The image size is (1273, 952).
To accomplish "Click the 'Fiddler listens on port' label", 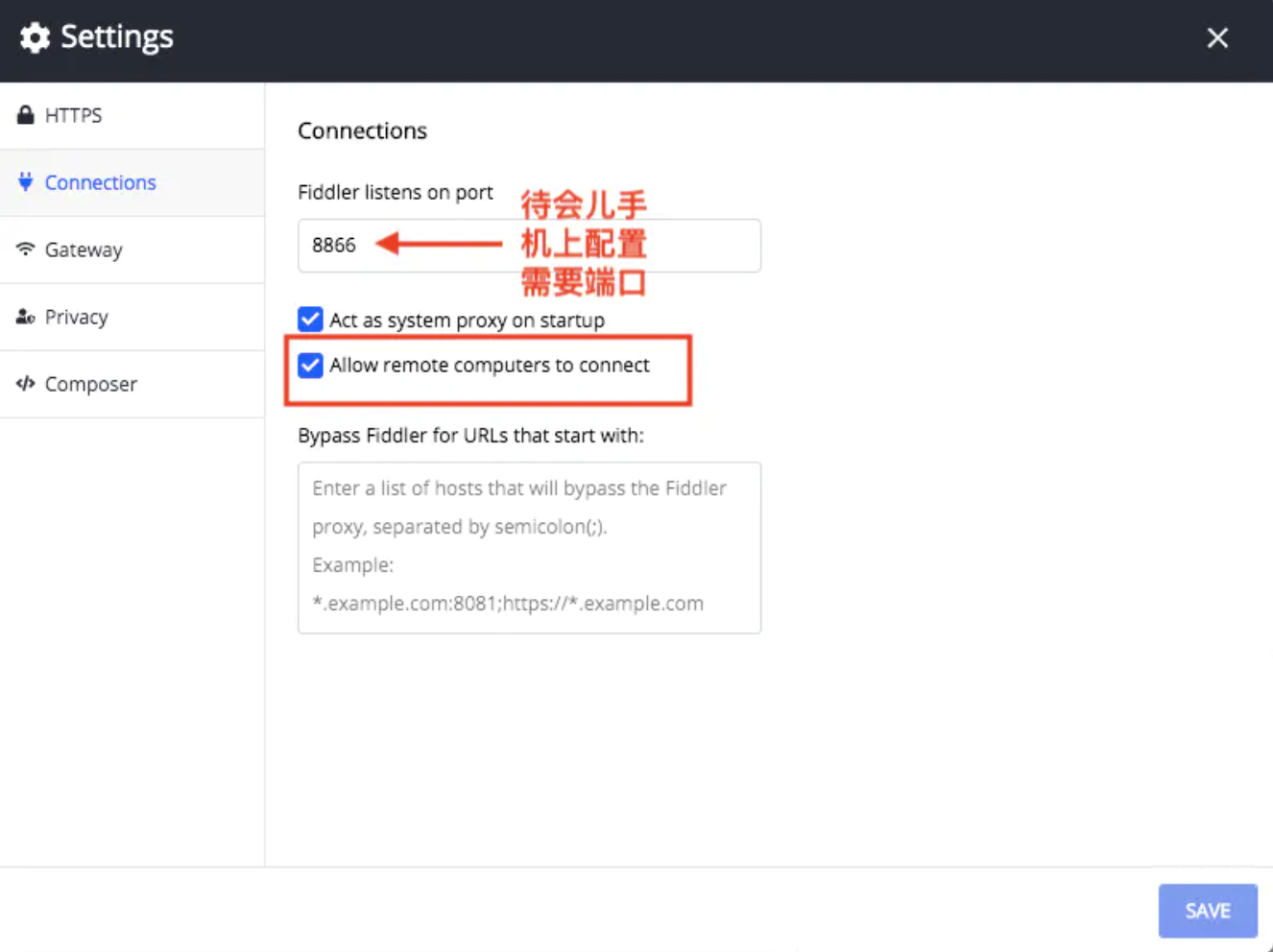I will 396,192.
